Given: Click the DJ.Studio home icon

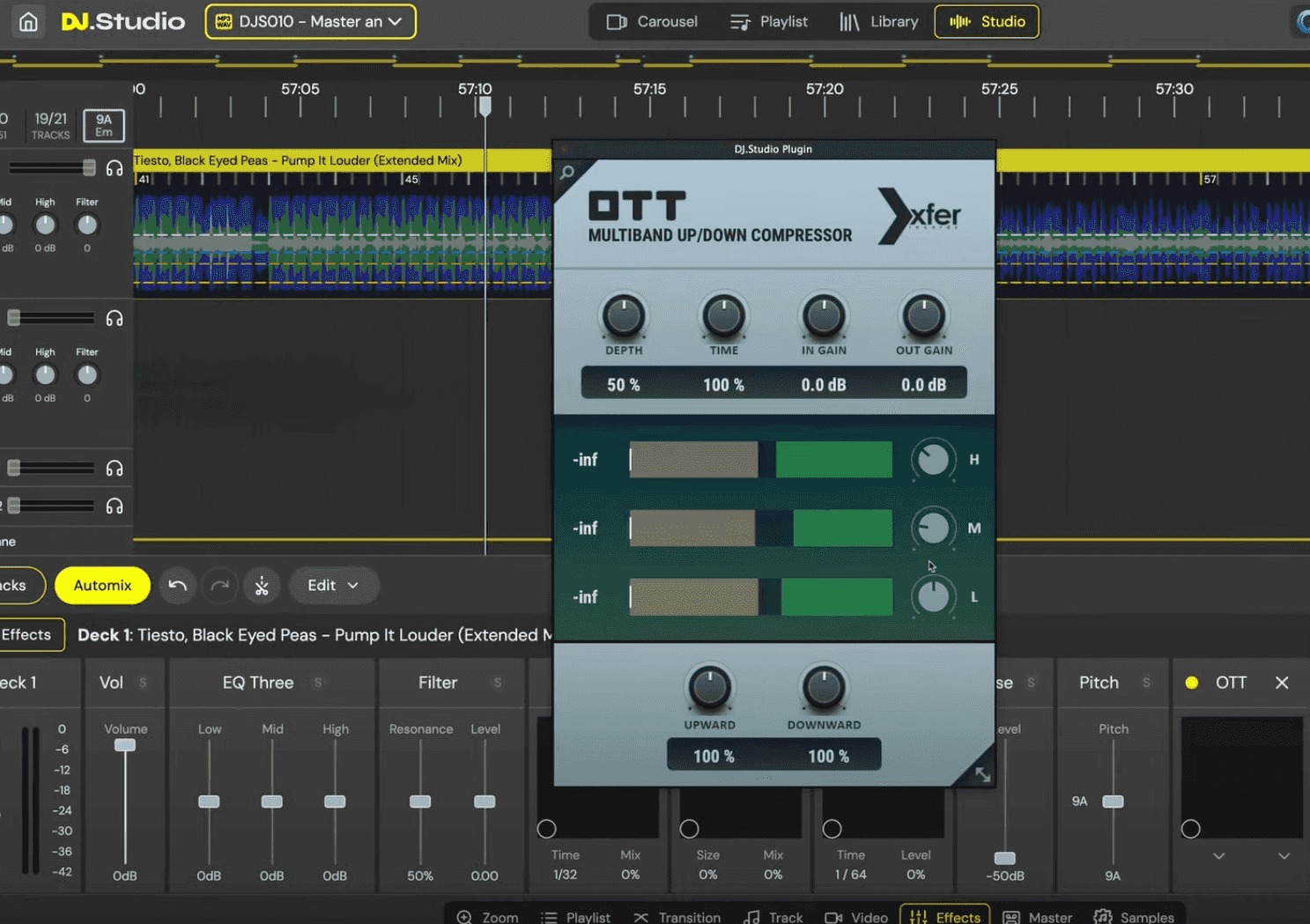Looking at the screenshot, I should [27, 21].
